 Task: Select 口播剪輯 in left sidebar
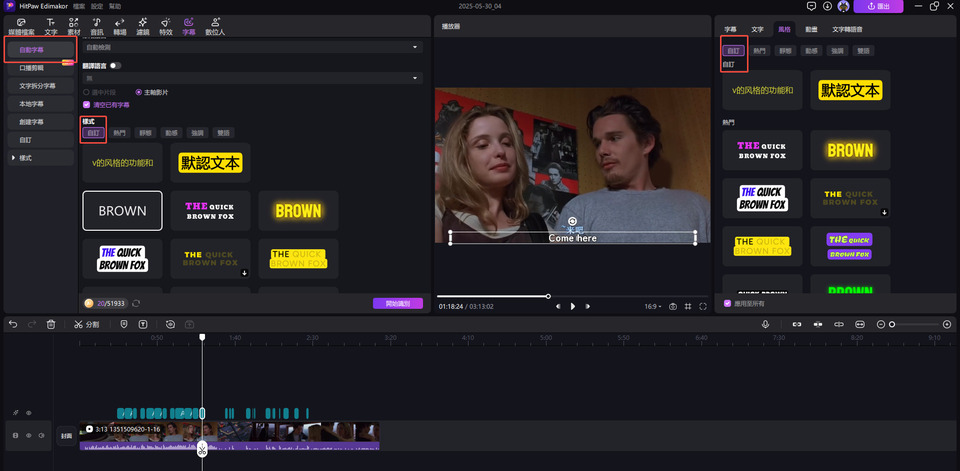(40, 68)
